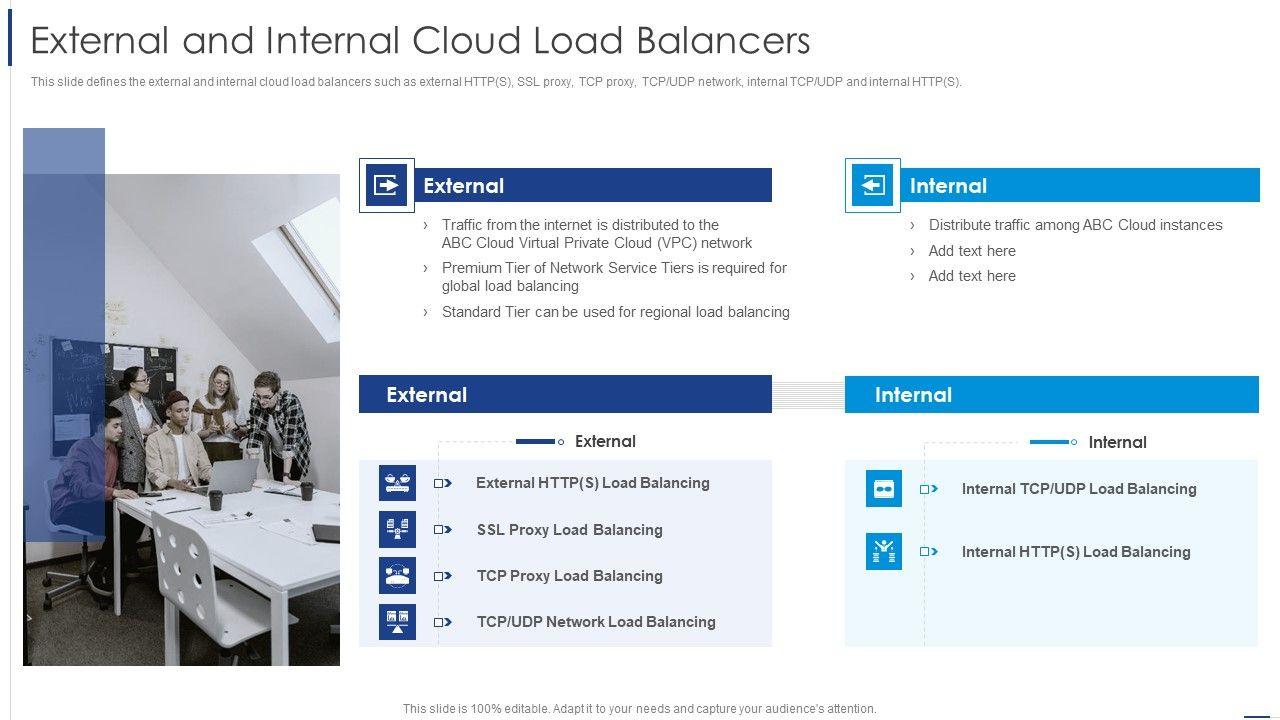The image size is (1280, 720).
Task: Select the External HTTP(S) Load Balancing icon
Action: click(x=397, y=483)
